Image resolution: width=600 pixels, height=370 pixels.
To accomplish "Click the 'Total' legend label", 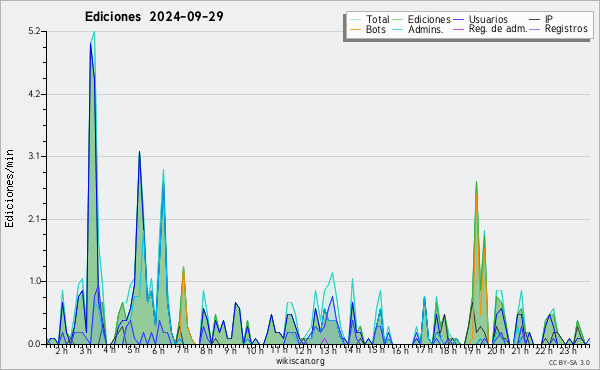I will pos(377,19).
